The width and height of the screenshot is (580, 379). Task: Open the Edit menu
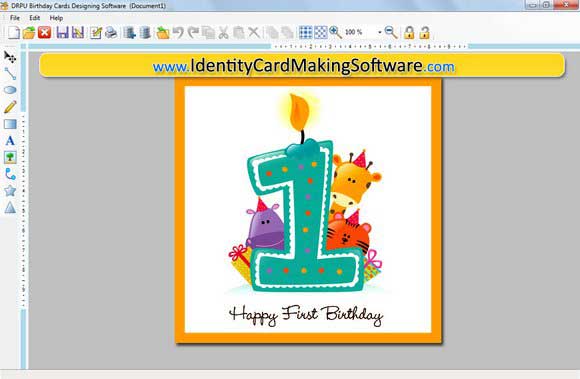pyautogui.click(x=34, y=18)
